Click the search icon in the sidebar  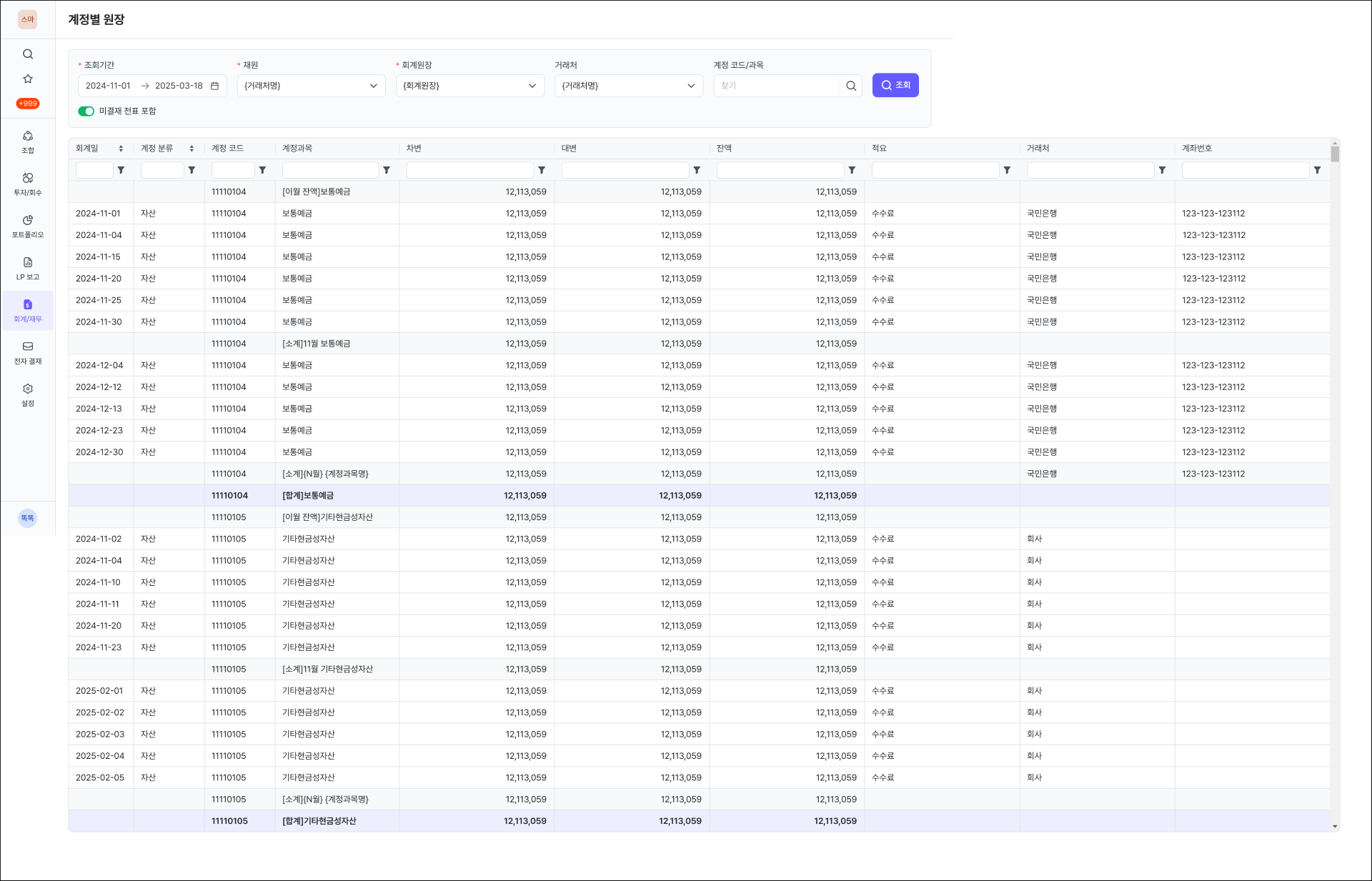pos(28,54)
